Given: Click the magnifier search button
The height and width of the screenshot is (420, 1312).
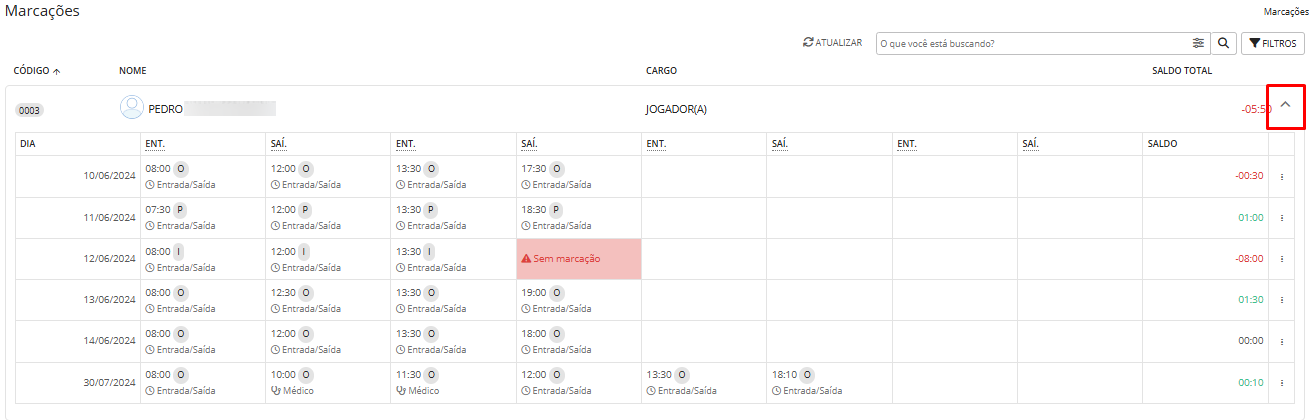Looking at the screenshot, I should 1223,44.
